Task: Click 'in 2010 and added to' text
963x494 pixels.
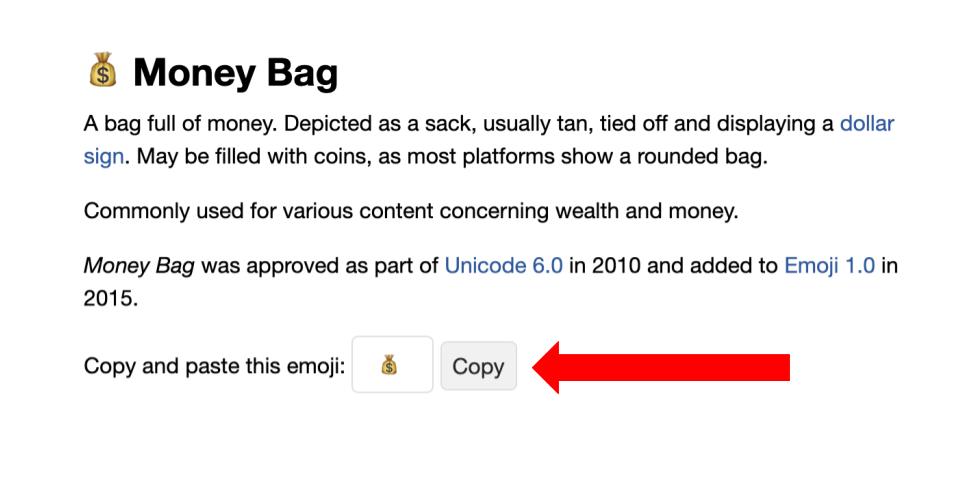Action: click(x=674, y=265)
